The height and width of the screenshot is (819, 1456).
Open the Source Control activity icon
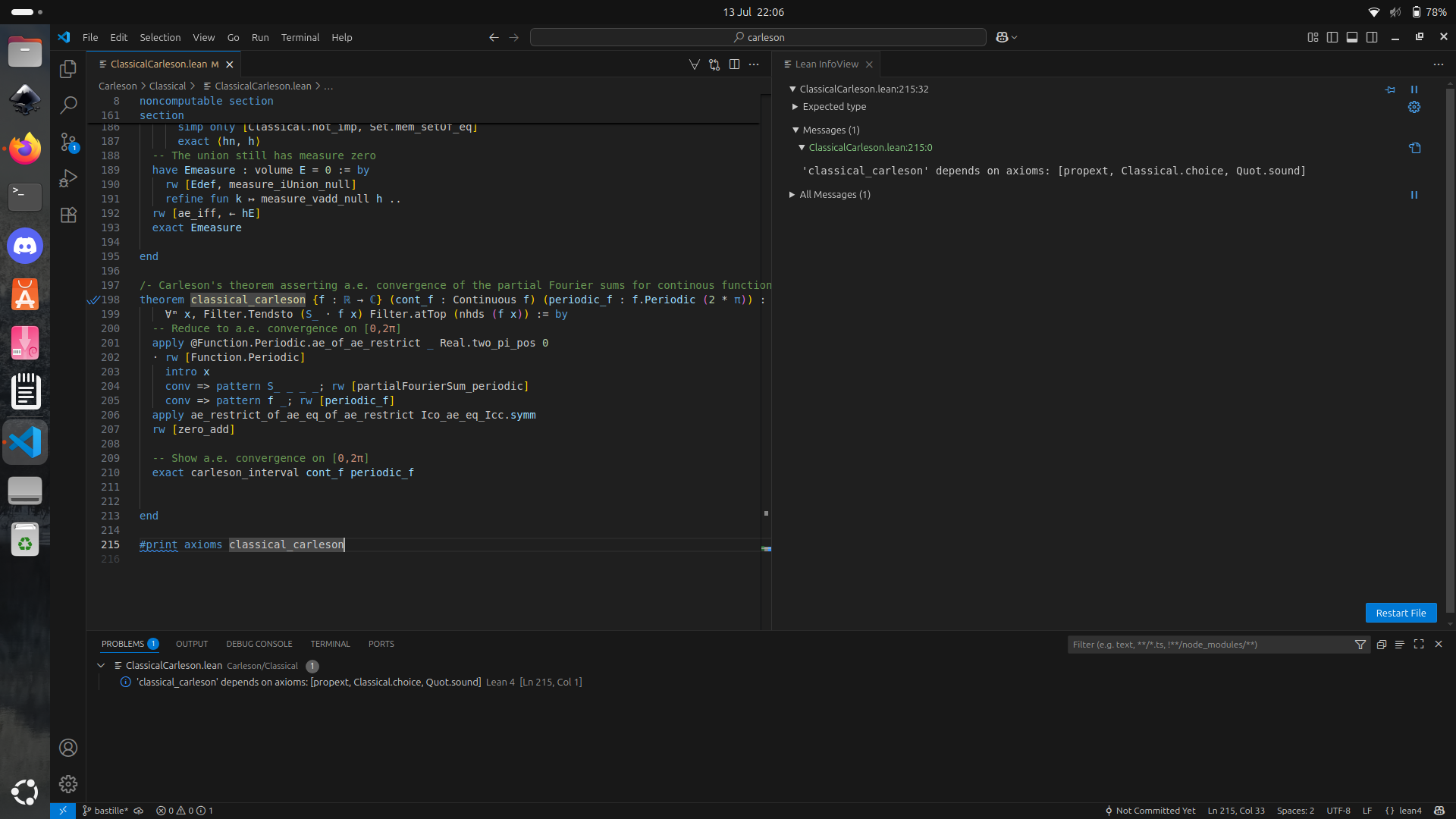(68, 142)
